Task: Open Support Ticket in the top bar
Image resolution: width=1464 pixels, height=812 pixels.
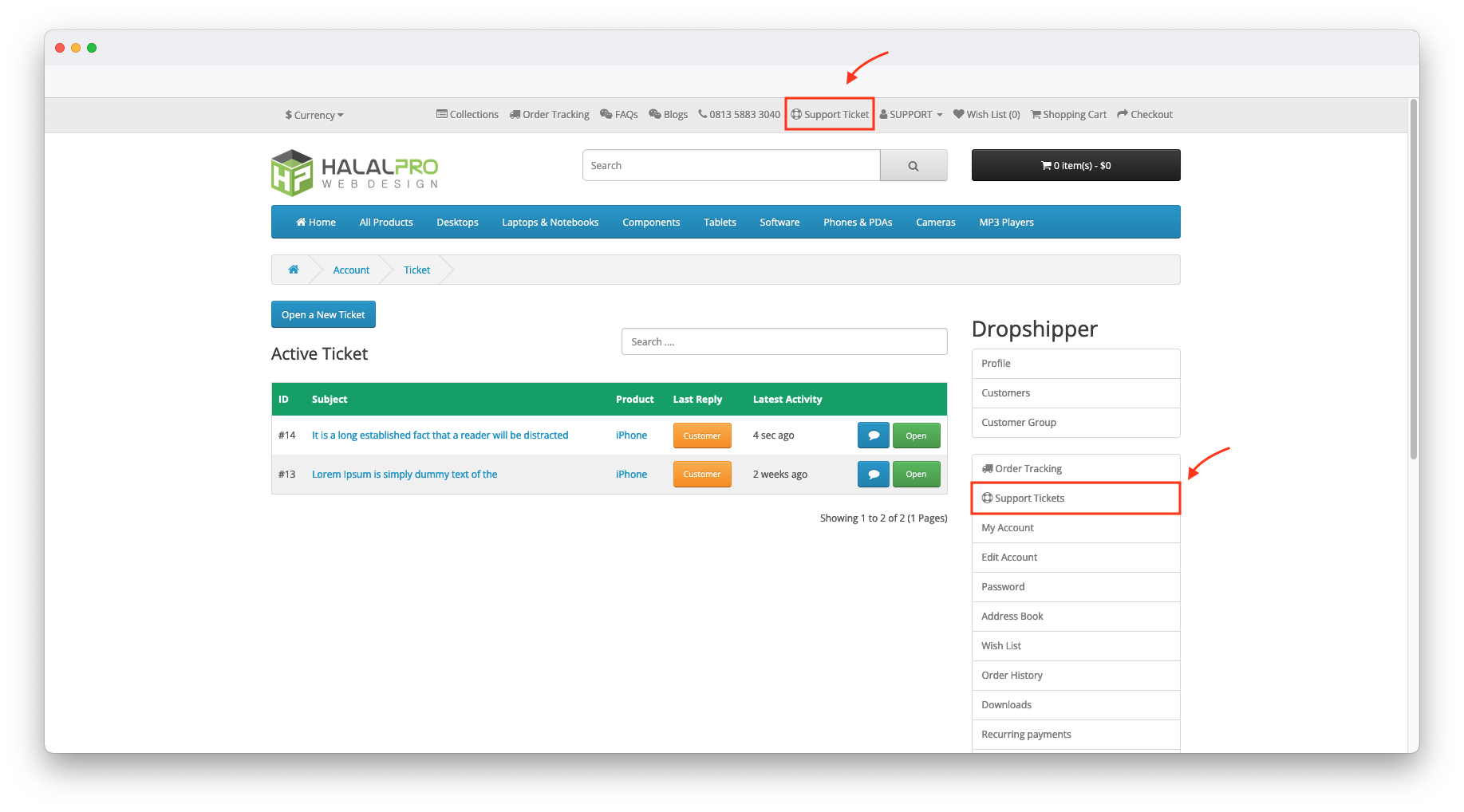Action: pyautogui.click(x=830, y=115)
